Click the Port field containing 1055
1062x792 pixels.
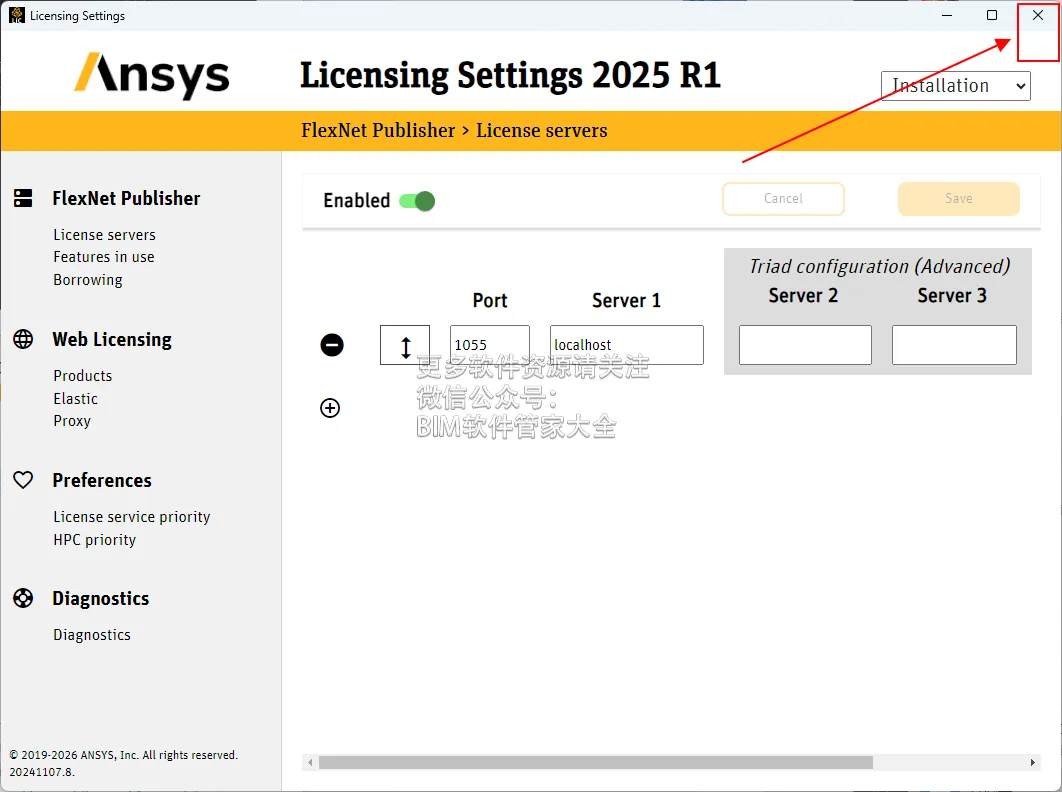point(490,345)
